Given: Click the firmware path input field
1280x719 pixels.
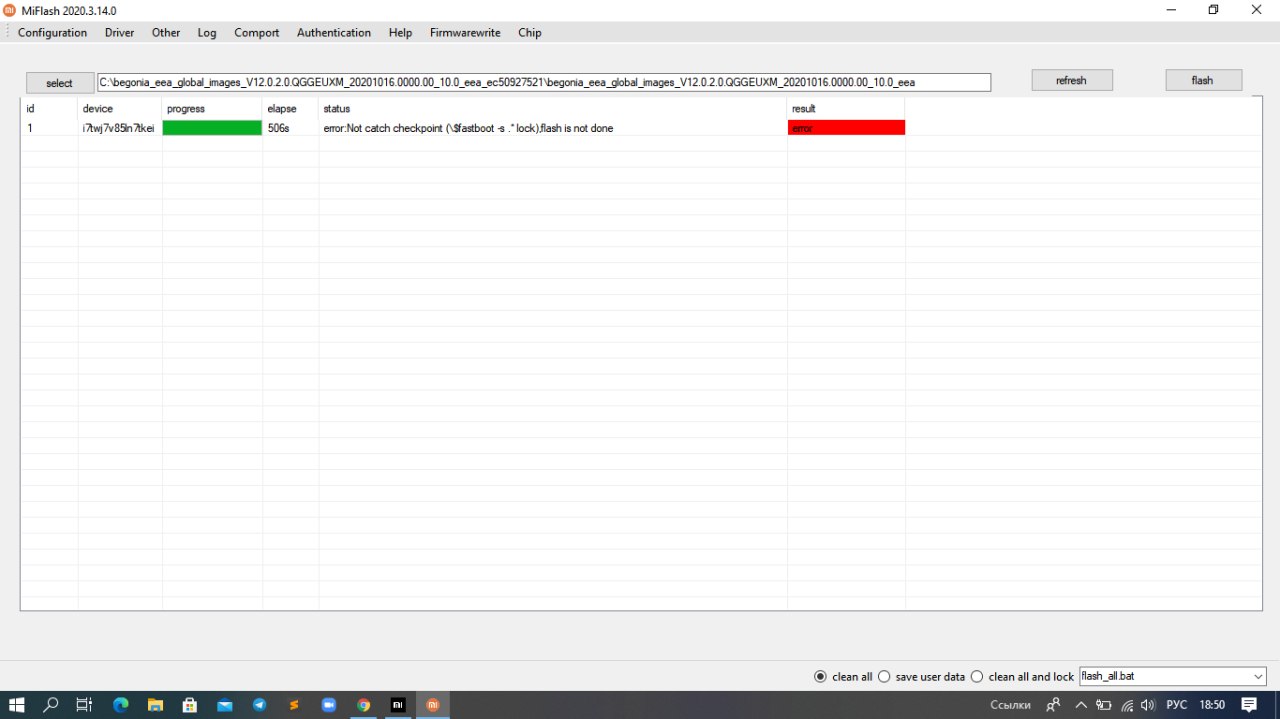Looking at the screenshot, I should point(544,82).
